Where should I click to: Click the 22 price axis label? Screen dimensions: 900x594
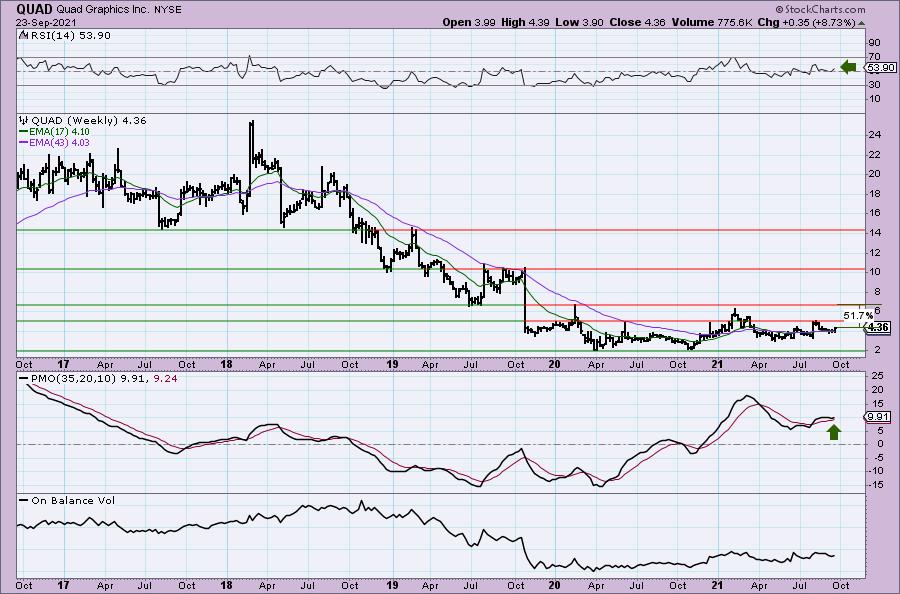click(x=875, y=154)
